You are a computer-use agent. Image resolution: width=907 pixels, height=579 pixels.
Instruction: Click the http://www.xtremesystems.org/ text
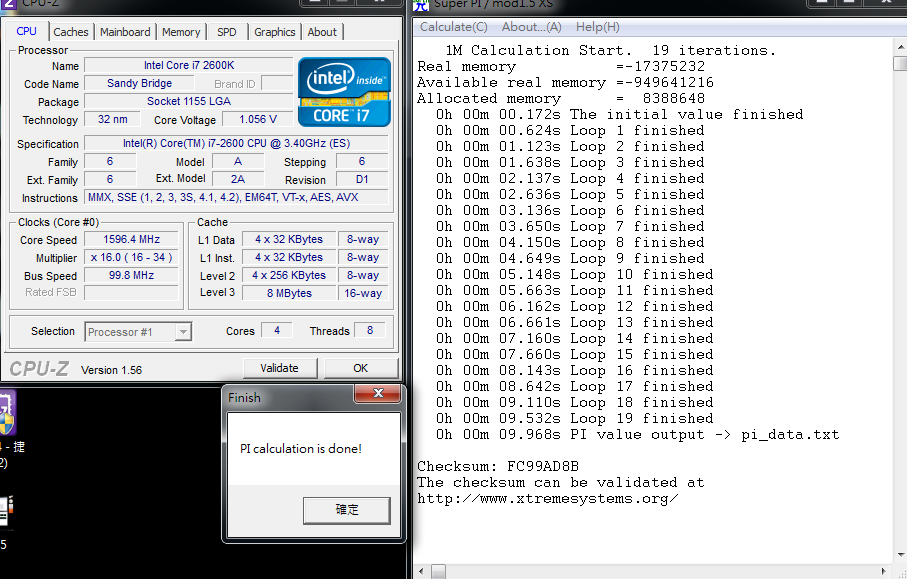point(548,499)
